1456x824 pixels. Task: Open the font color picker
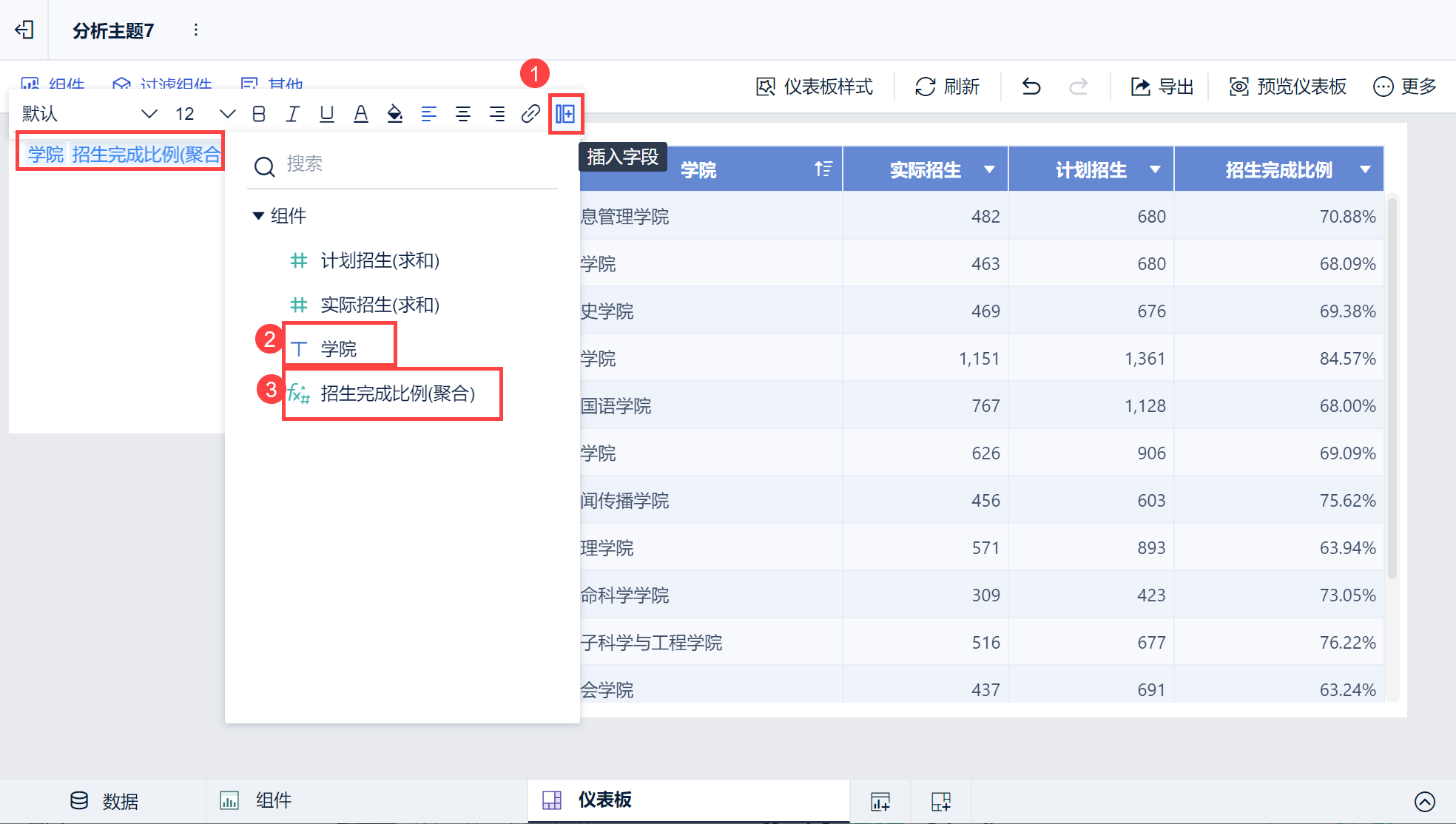[360, 114]
